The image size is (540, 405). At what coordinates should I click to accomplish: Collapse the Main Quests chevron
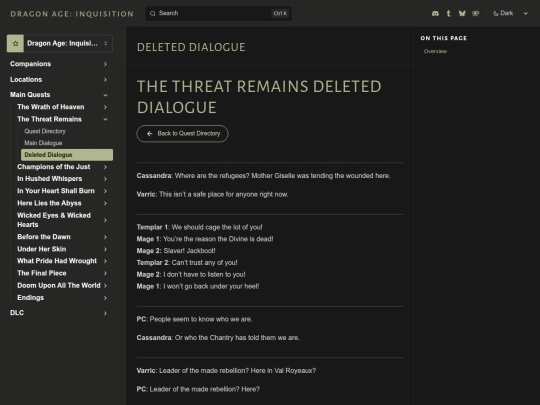click(105, 95)
